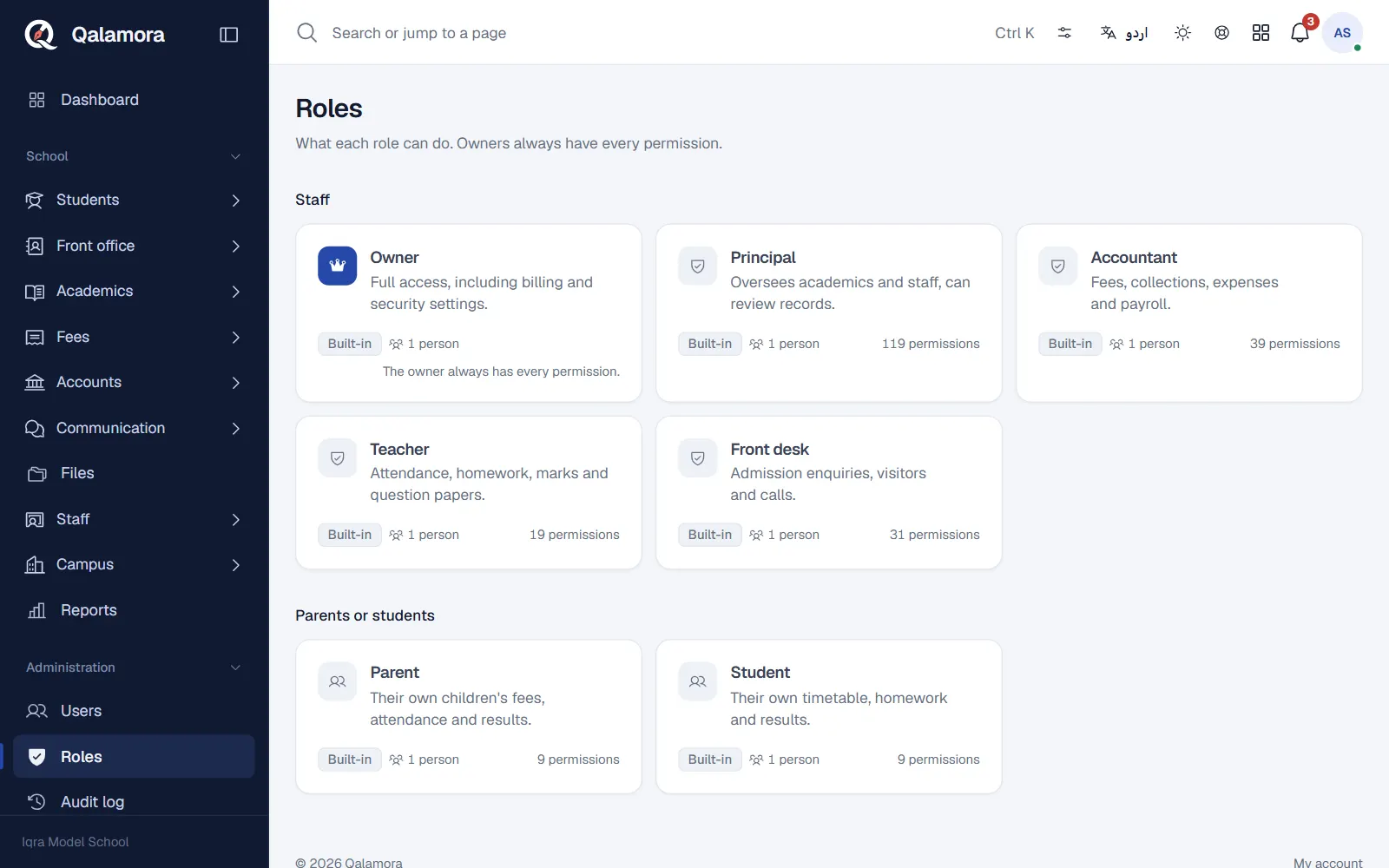
Task: Collapse the School section
Action: (134, 156)
